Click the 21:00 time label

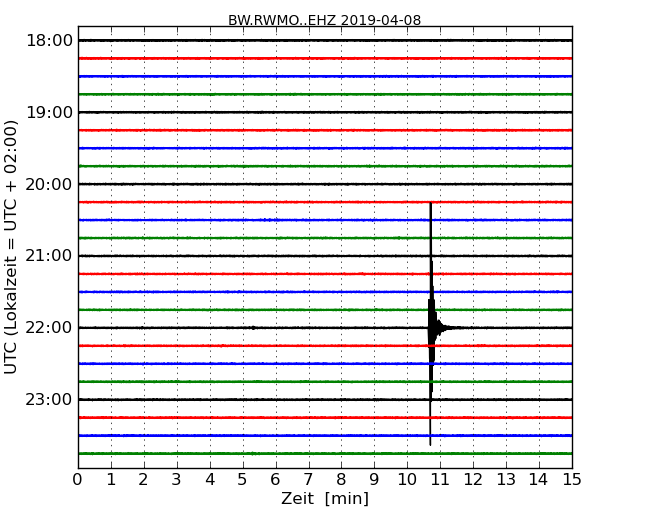49,256
